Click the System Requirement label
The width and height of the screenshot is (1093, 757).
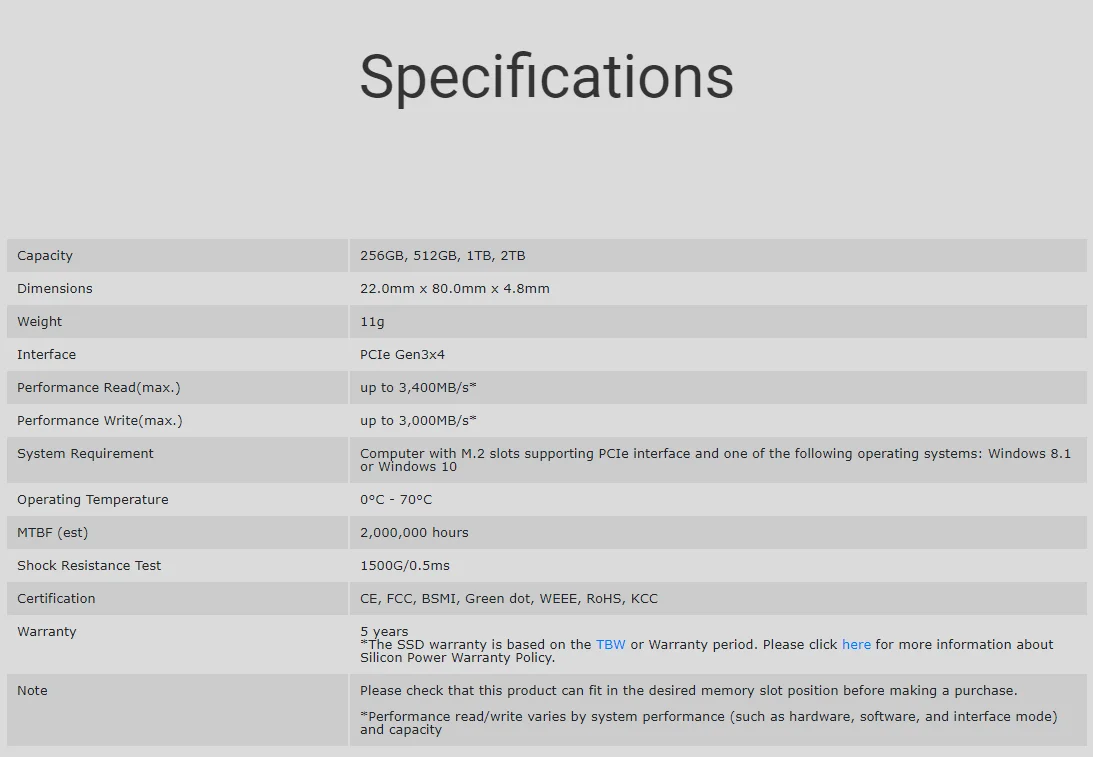(x=85, y=454)
